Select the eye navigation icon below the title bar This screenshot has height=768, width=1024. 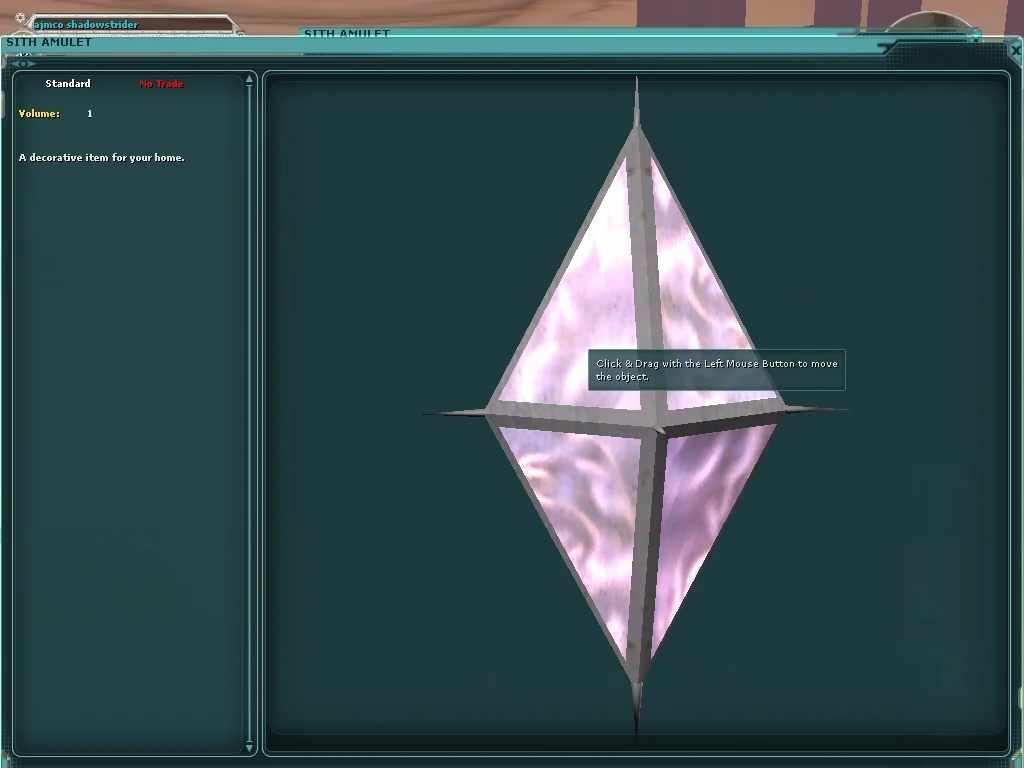pos(23,62)
